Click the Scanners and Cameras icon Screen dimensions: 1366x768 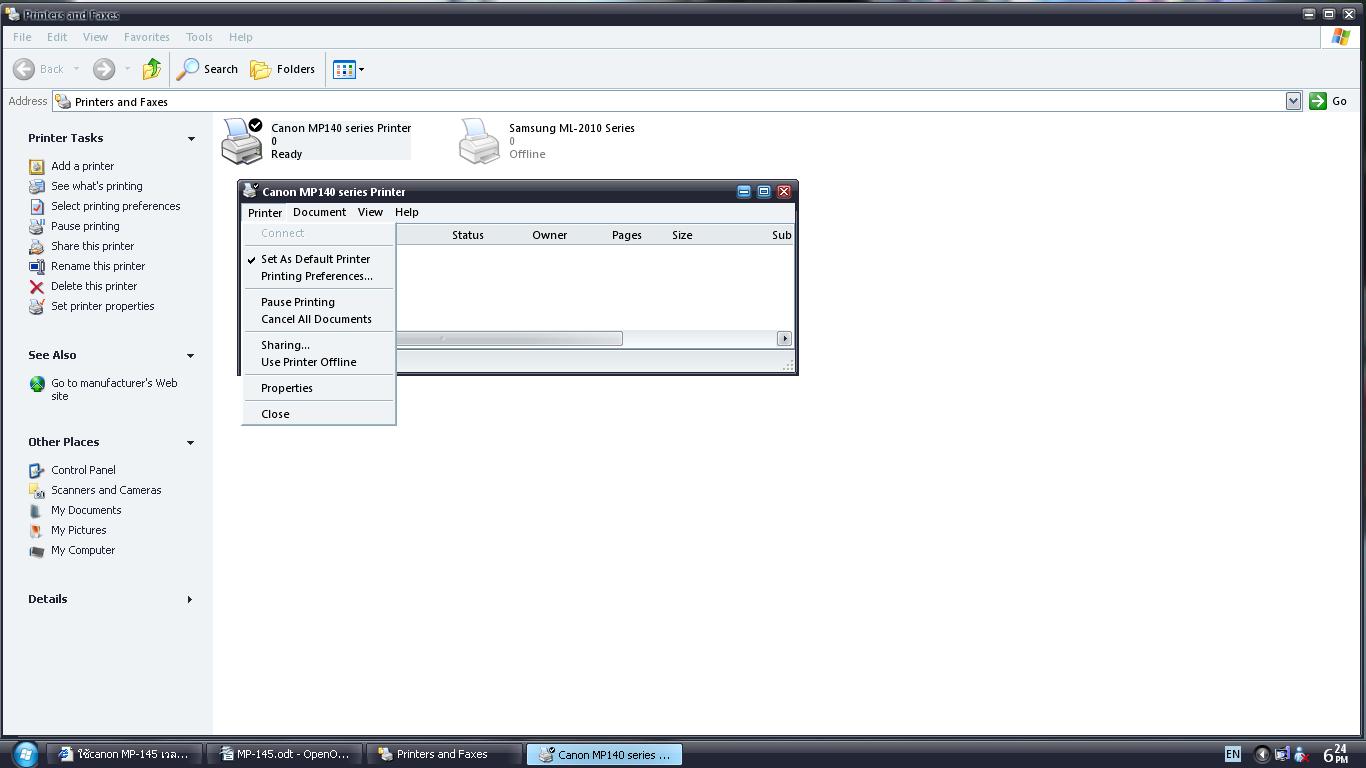37,490
